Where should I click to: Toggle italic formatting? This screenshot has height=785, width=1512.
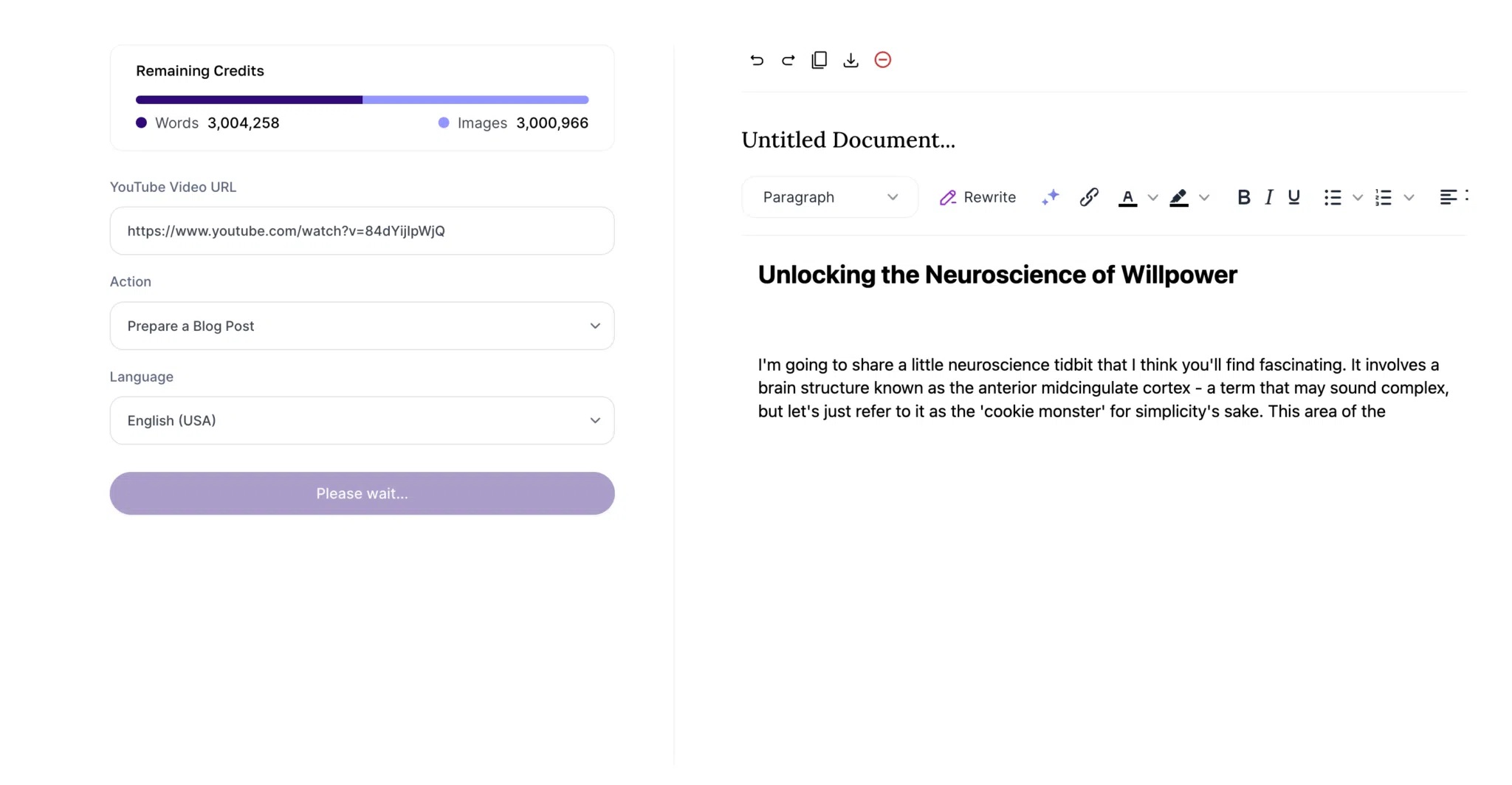point(1268,197)
